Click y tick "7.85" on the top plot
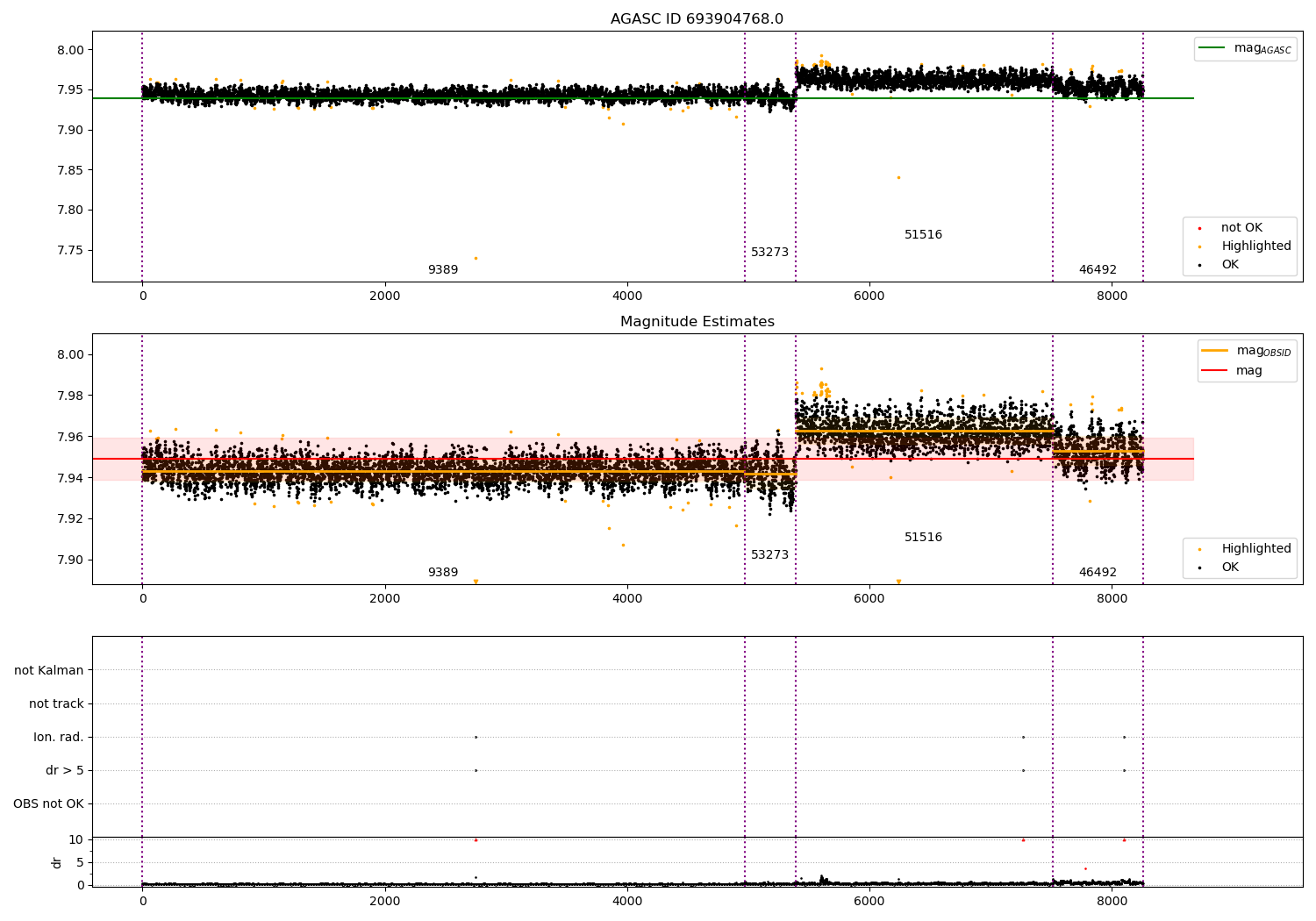Viewport: 1316px width, 921px height. 69,170
